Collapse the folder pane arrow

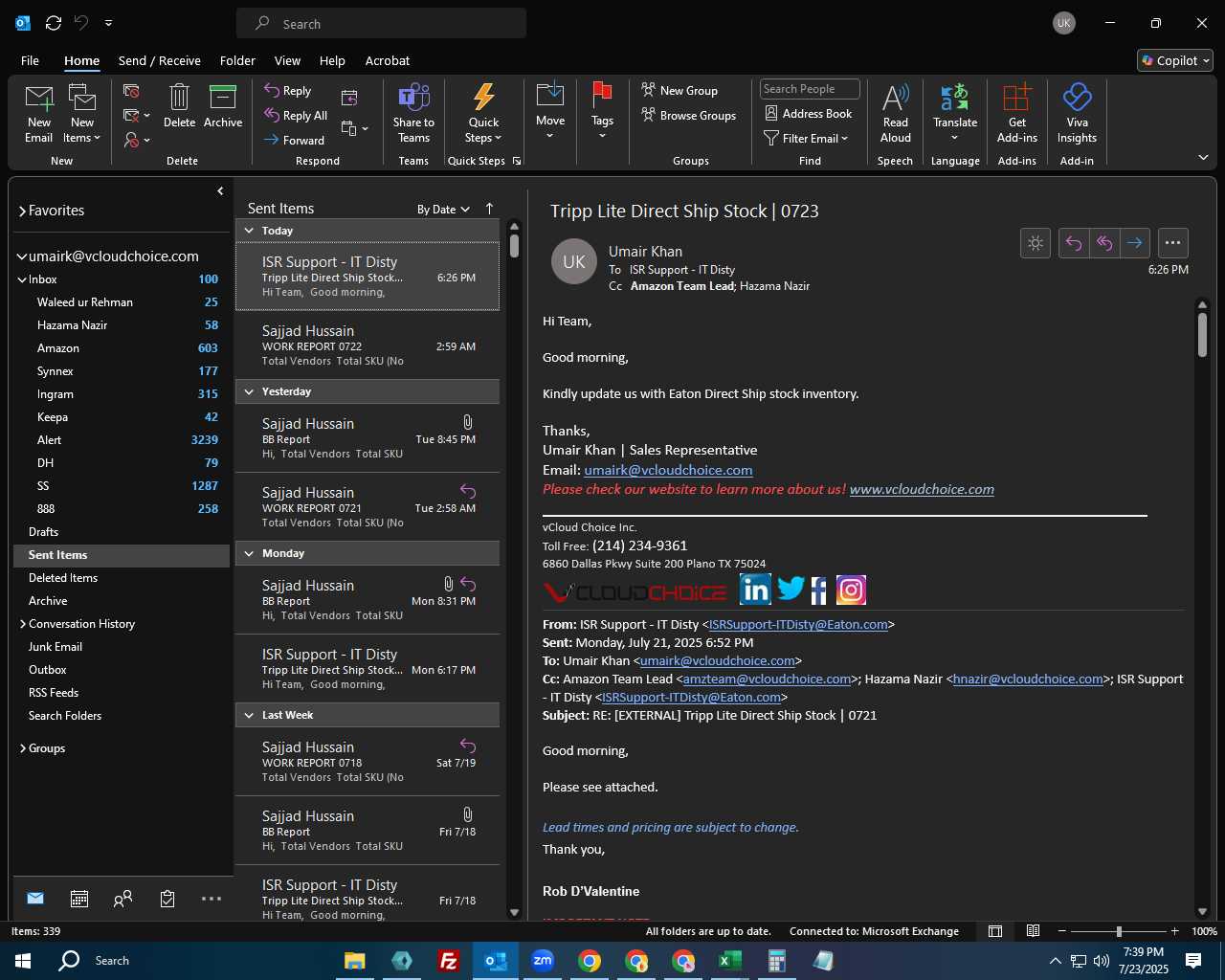pos(220,191)
